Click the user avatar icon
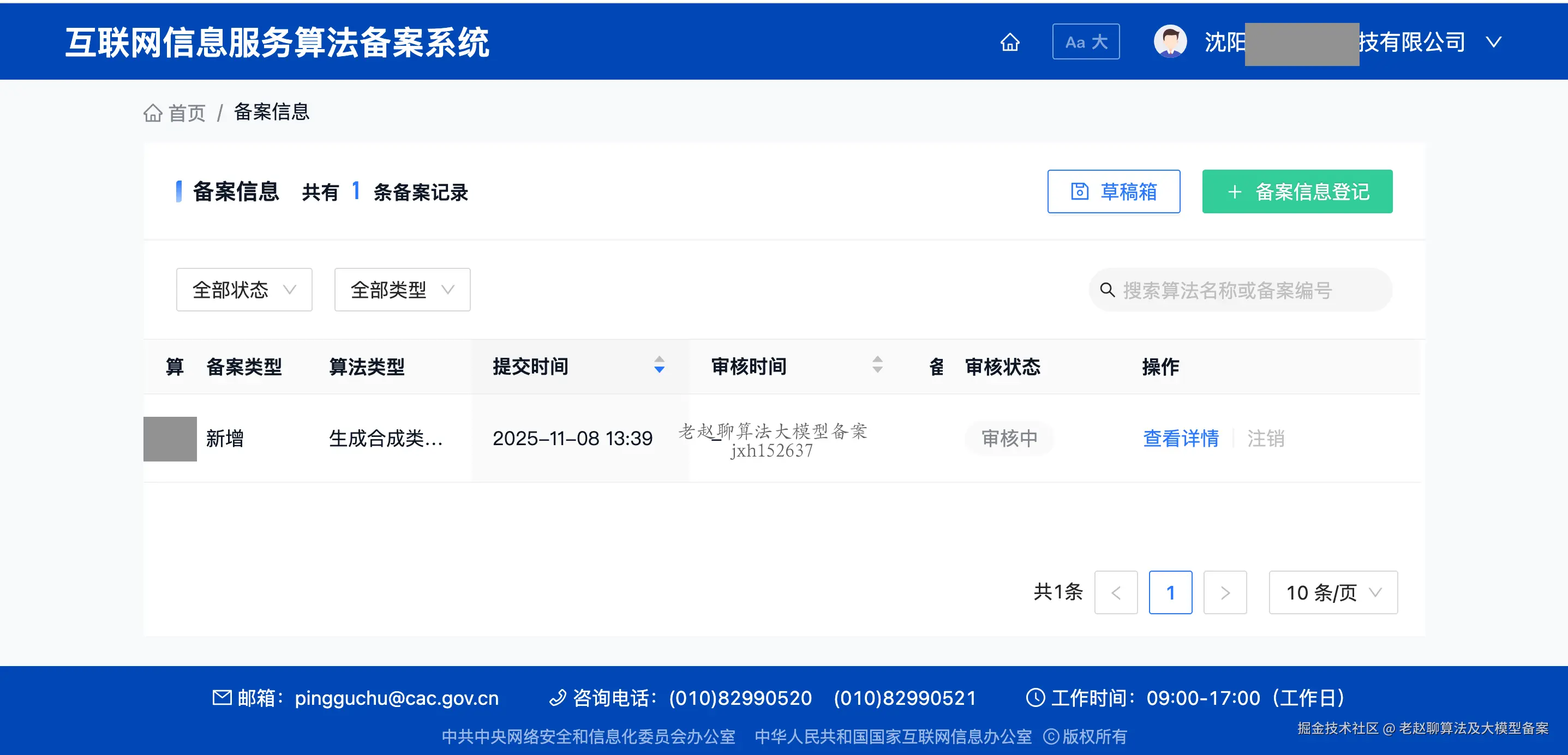Image resolution: width=1568 pixels, height=755 pixels. coord(1169,41)
